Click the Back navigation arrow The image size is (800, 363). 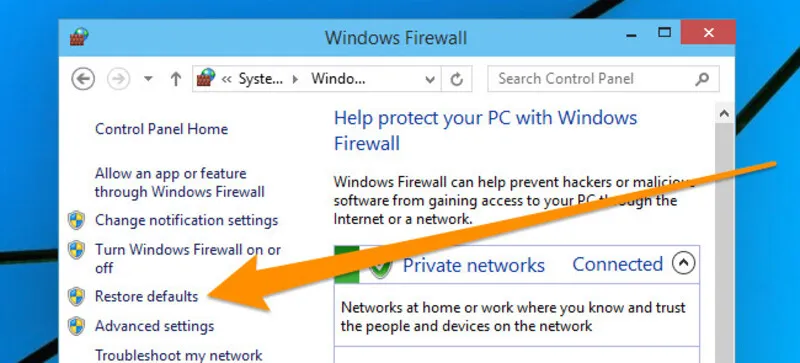(x=83, y=79)
